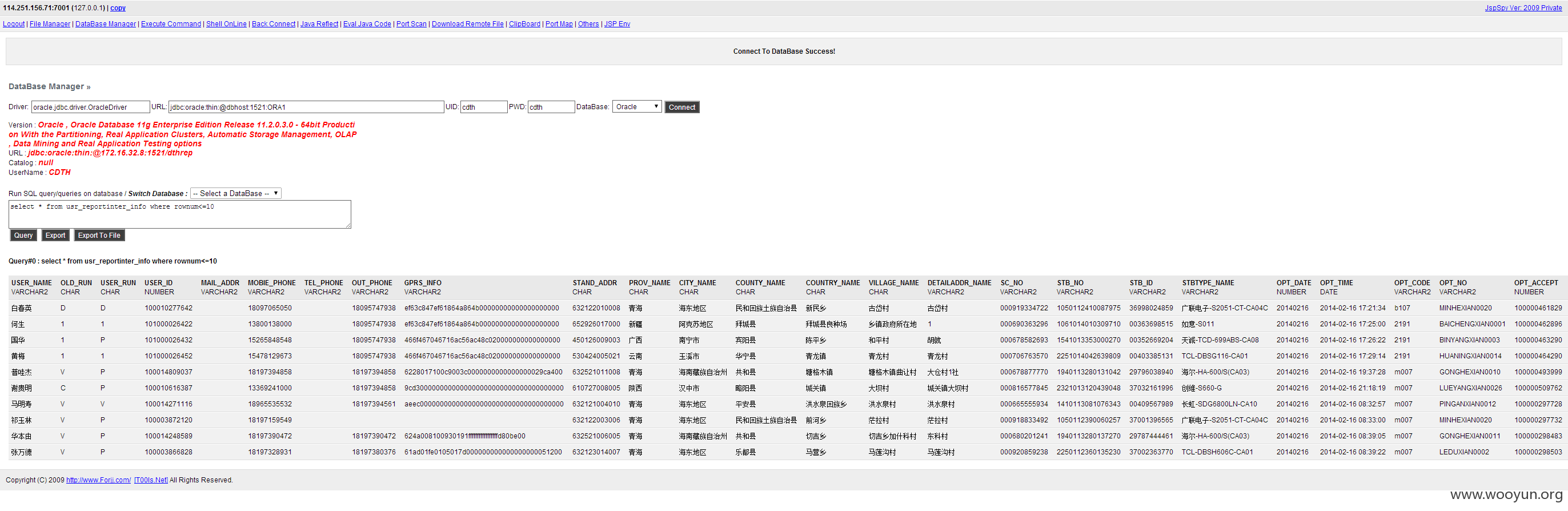
Task: Open File Manager
Action: click(50, 24)
